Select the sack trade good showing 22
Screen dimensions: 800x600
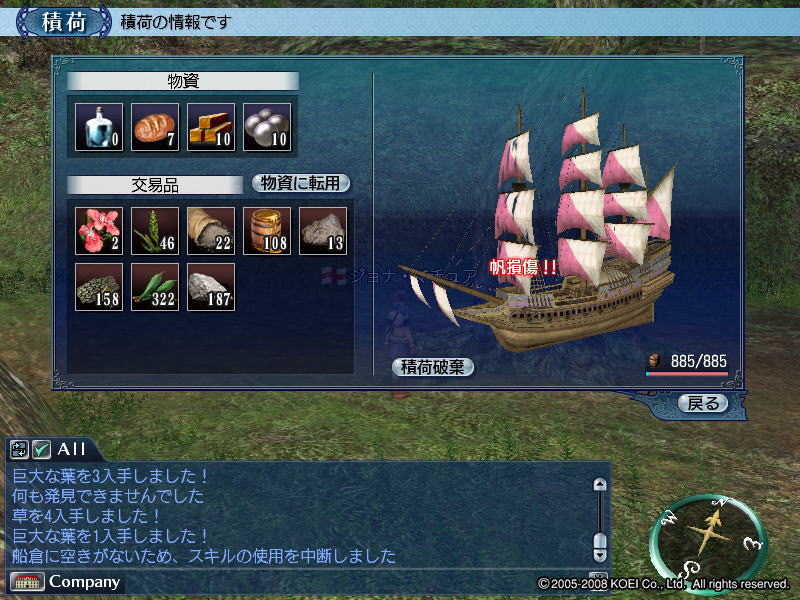tap(211, 231)
